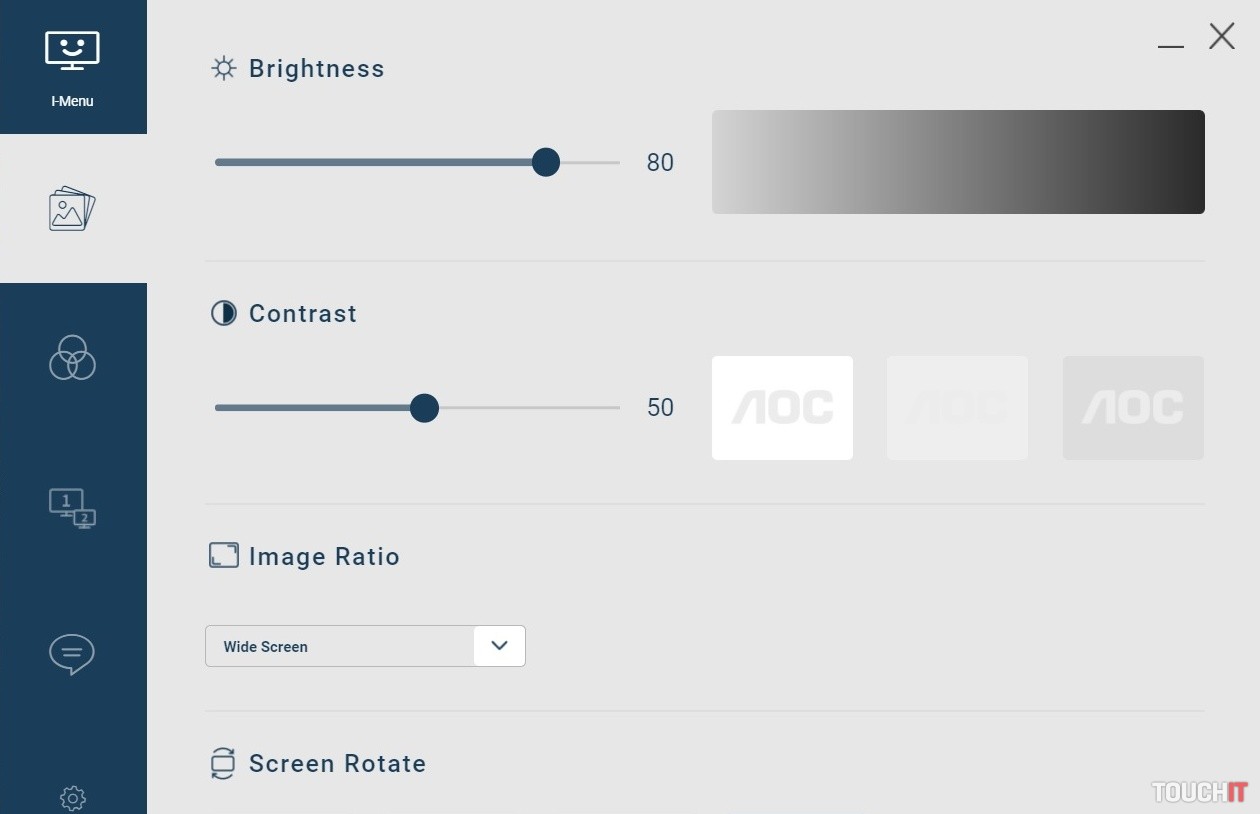Image resolution: width=1260 pixels, height=814 pixels.
Task: Open the Wide Screen combo box
Action: point(340,646)
